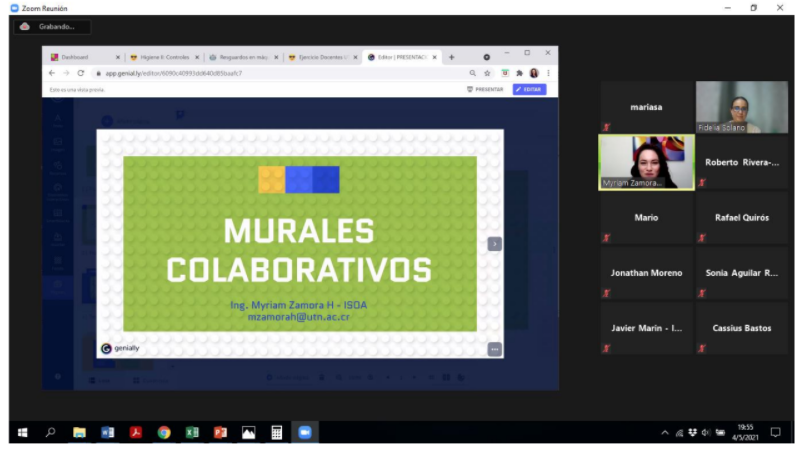The height and width of the screenshot is (450, 803).
Task: Open the Chrome extensions puzzle icon
Action: (x=519, y=73)
